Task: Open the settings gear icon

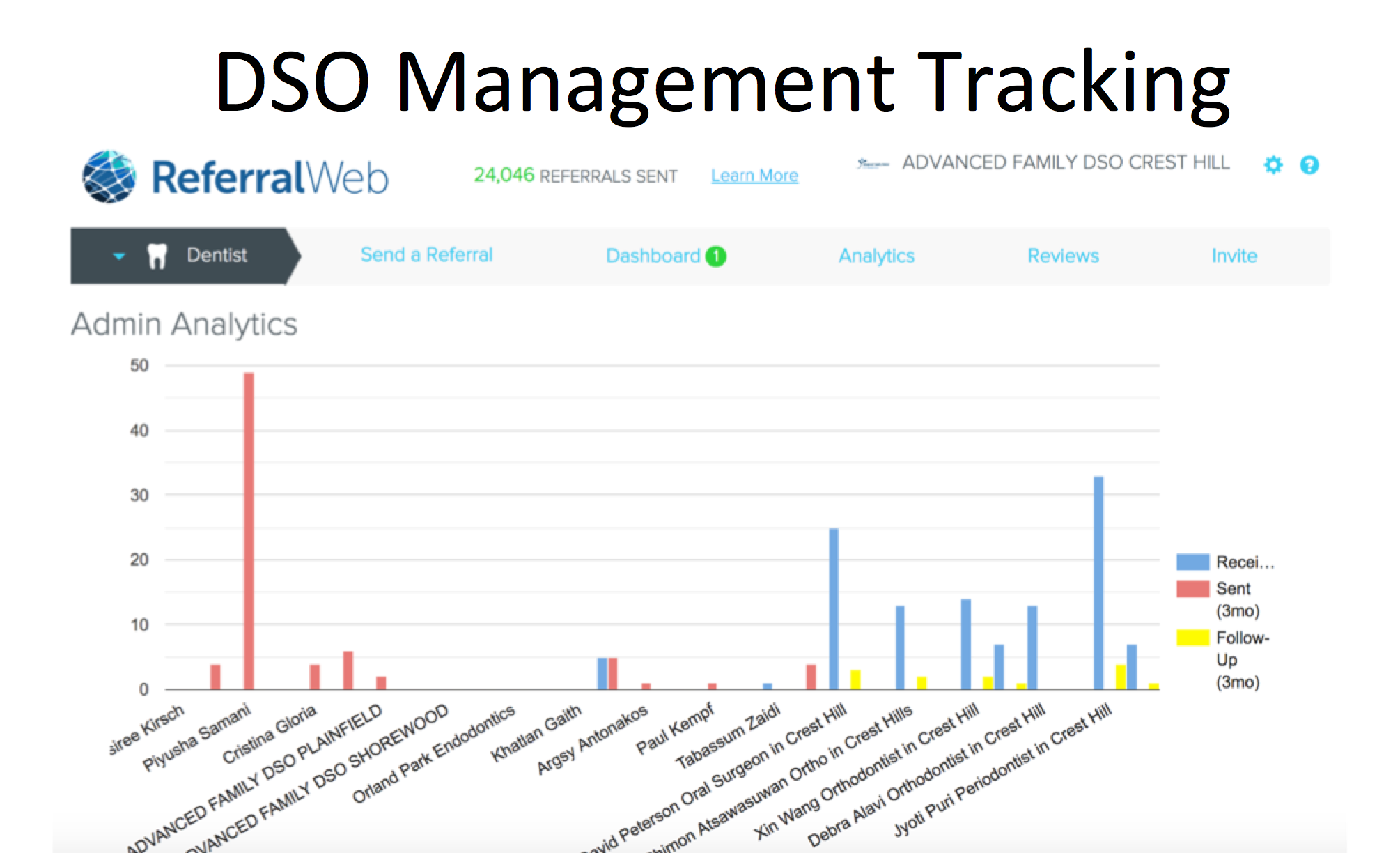Action: pyautogui.click(x=1273, y=165)
